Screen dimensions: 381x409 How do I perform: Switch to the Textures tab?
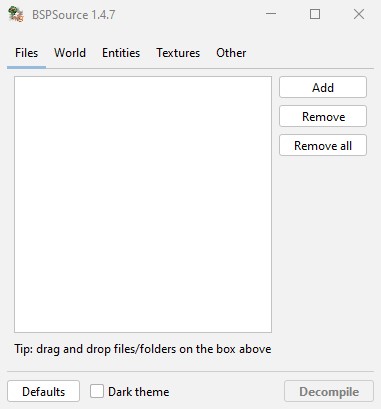click(178, 53)
